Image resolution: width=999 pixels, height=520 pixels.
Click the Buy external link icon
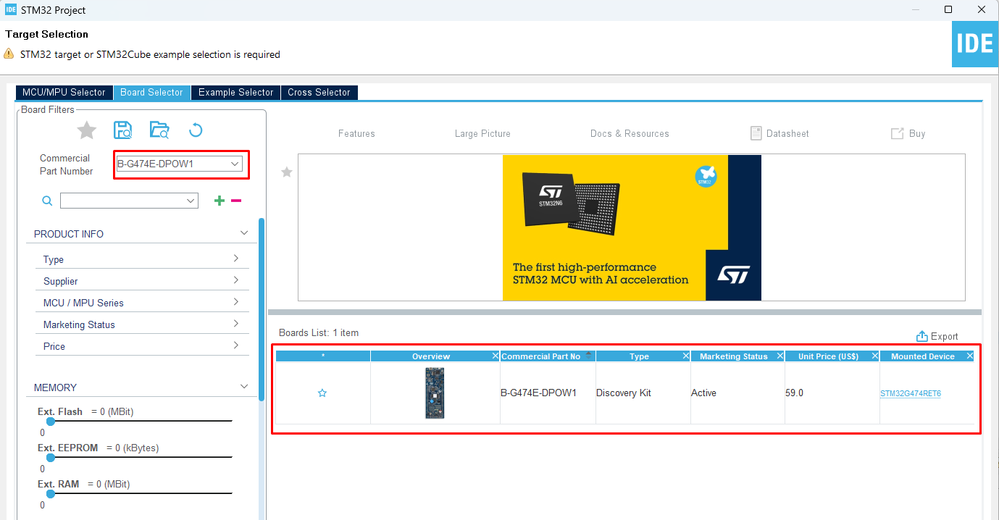897,133
